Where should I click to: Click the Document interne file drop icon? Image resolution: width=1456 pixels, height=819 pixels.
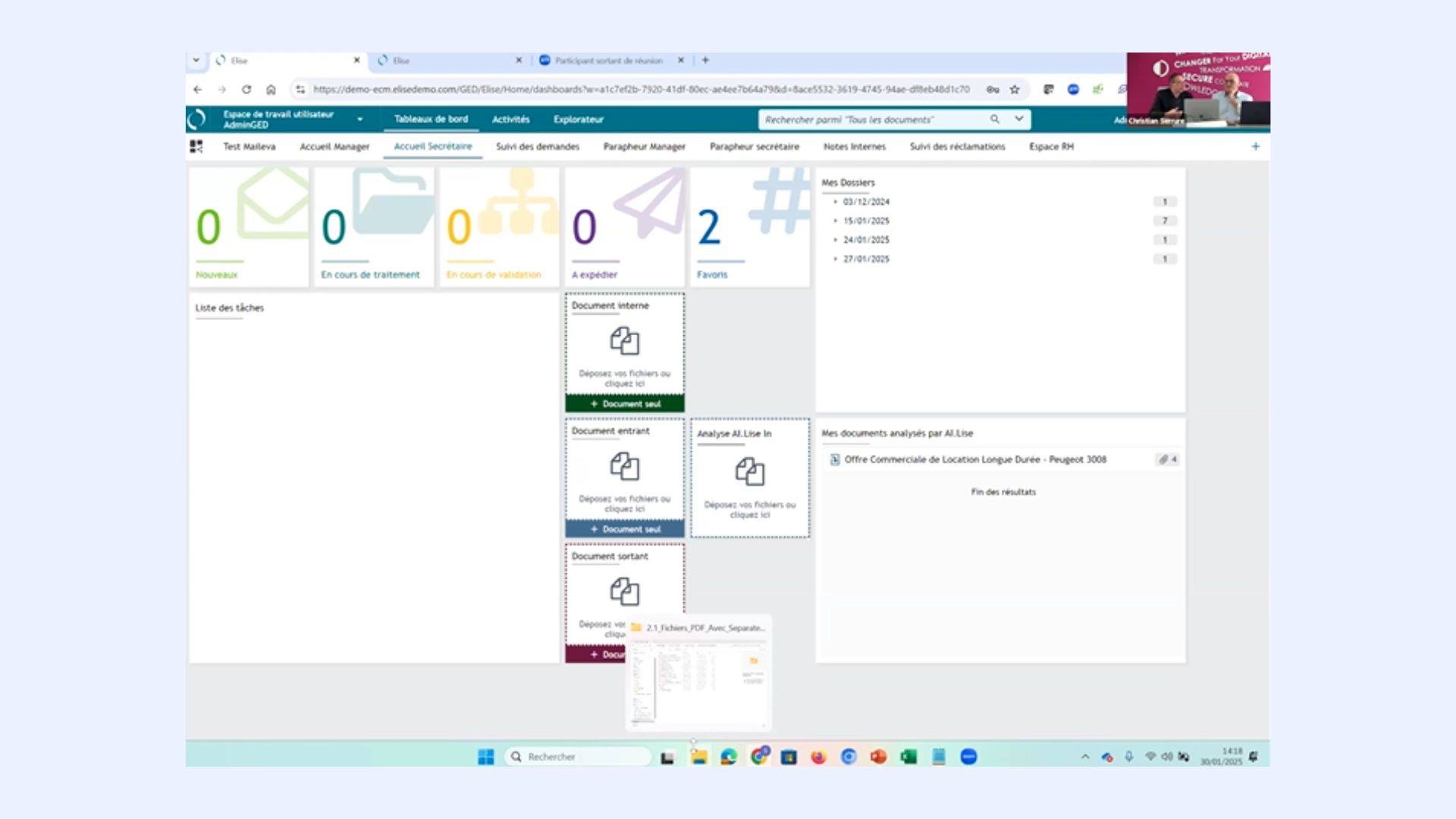pyautogui.click(x=625, y=341)
